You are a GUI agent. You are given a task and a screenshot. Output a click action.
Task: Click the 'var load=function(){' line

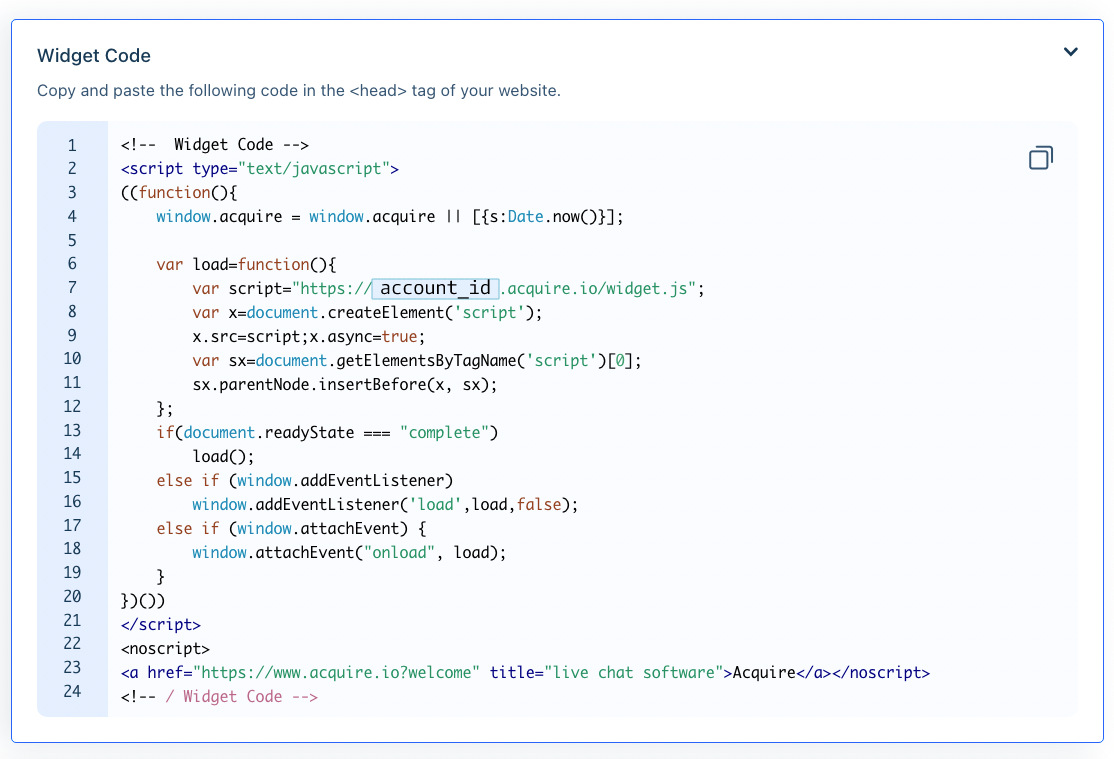(x=247, y=264)
